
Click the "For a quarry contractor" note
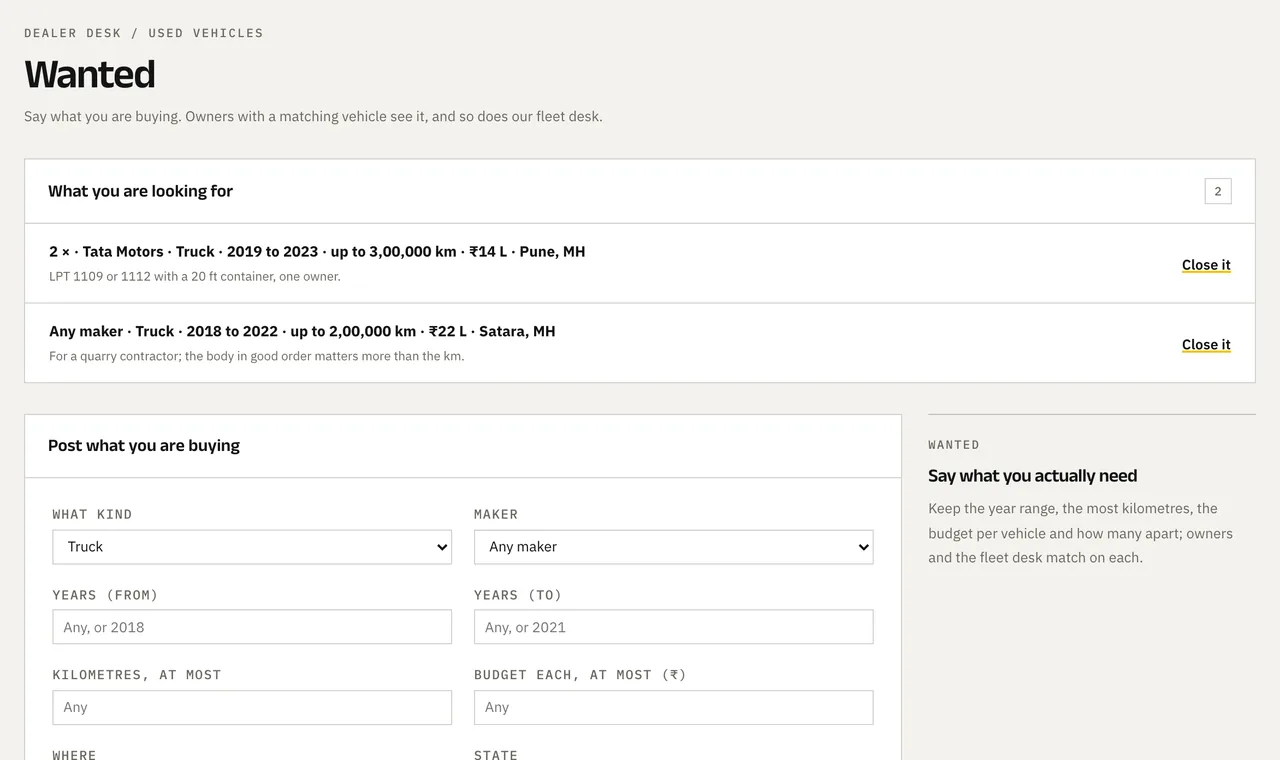(257, 356)
